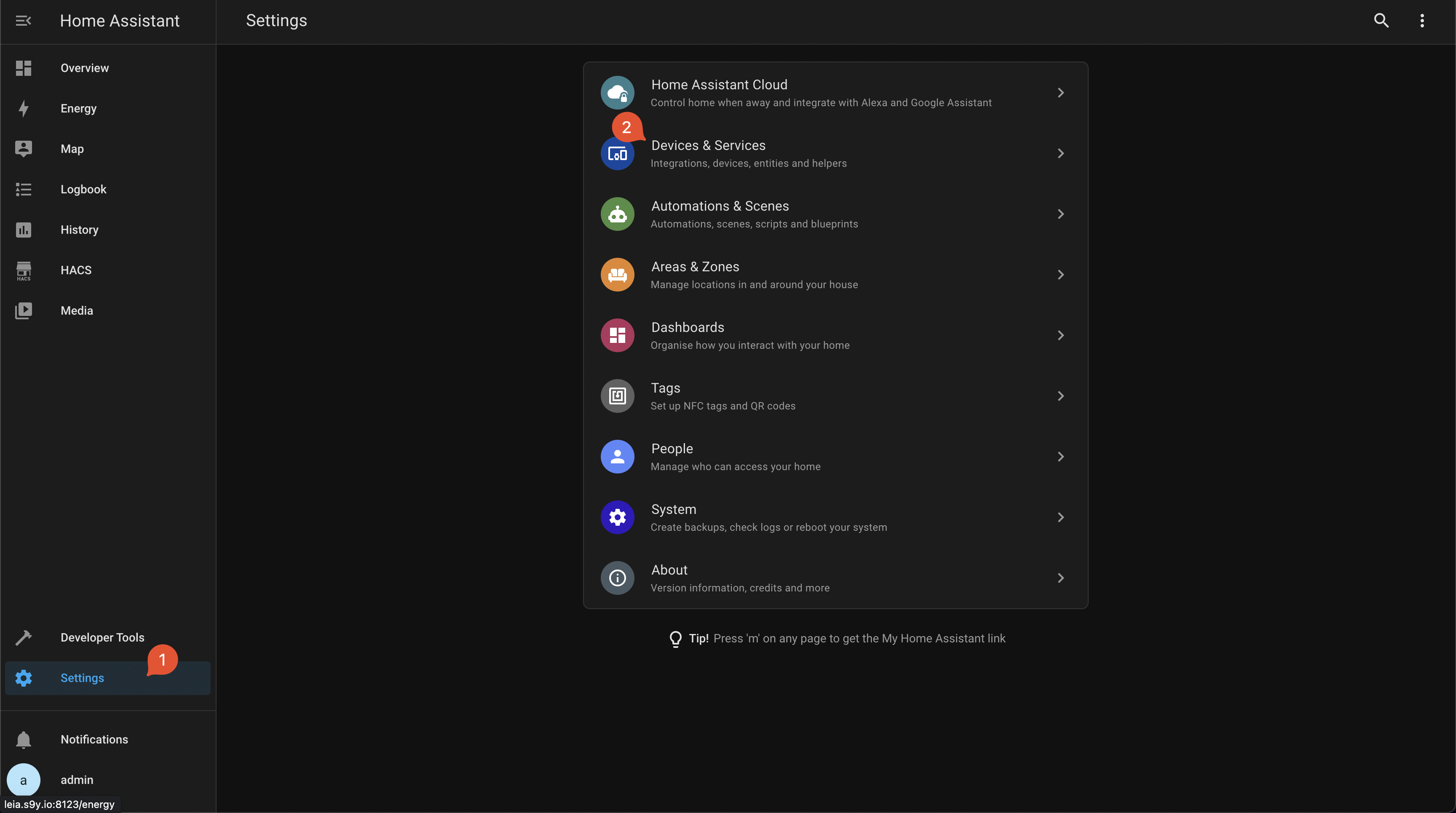Click the Notifications bell icon
This screenshot has width=1456, height=813.
23,740
